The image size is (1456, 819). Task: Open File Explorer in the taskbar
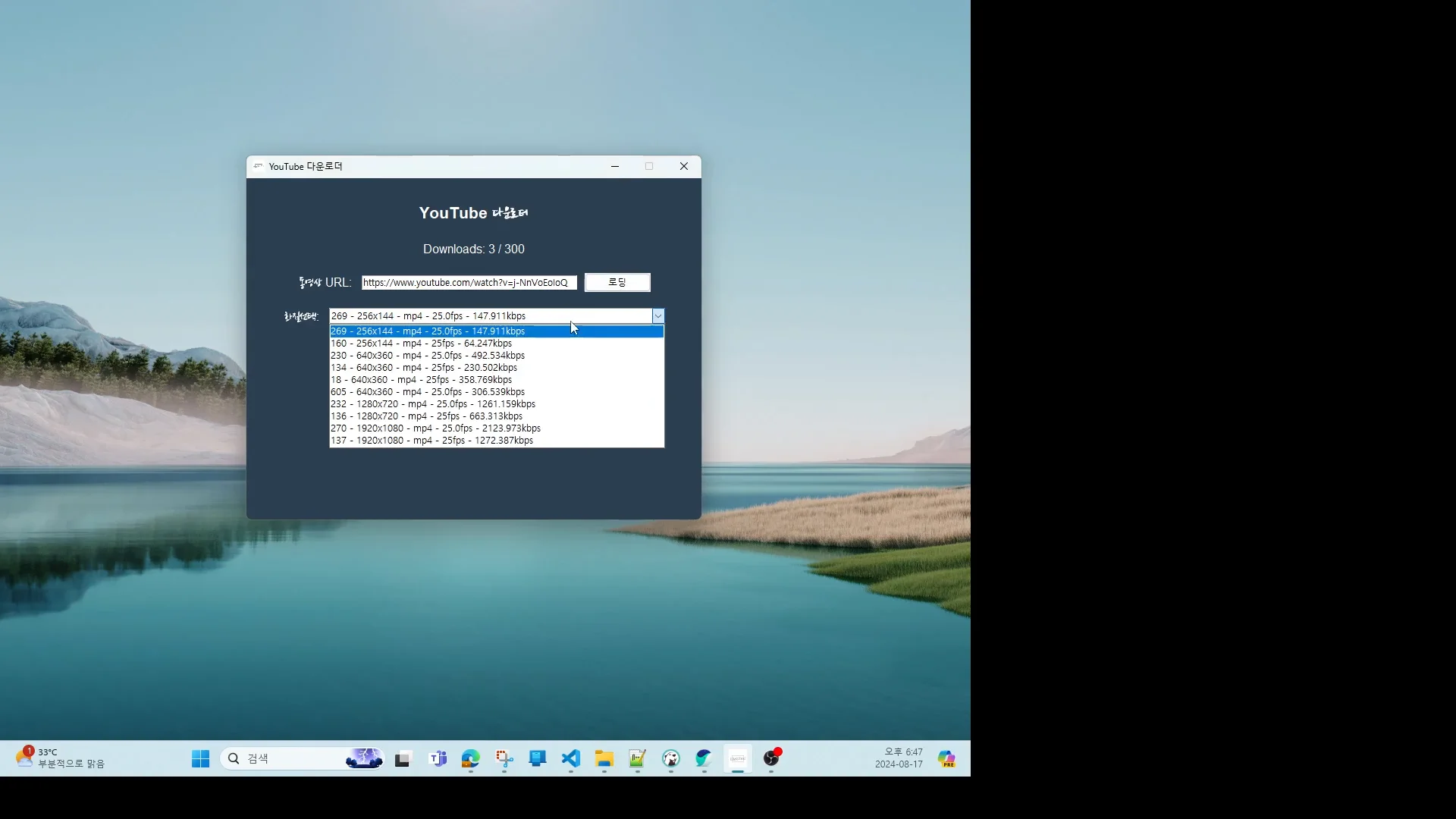click(x=604, y=758)
